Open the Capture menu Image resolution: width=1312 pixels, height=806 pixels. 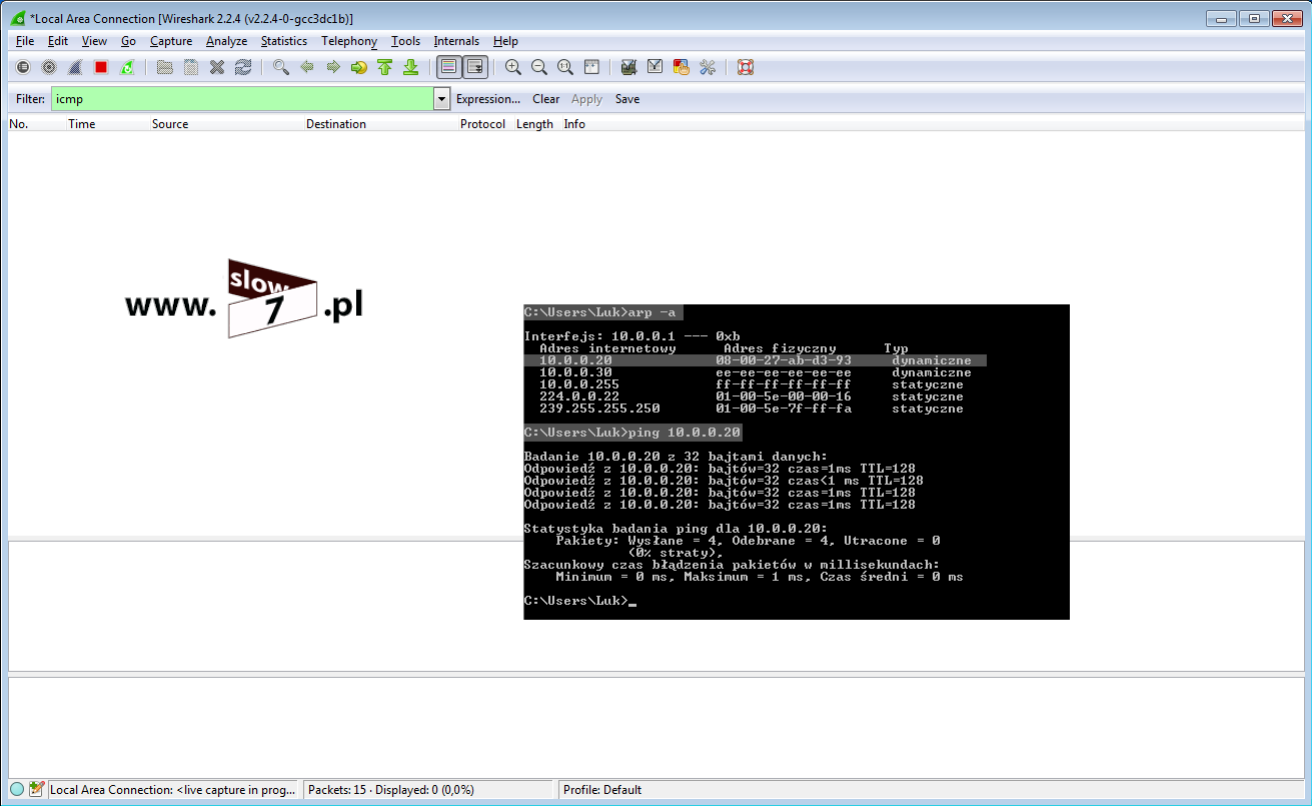coord(171,41)
